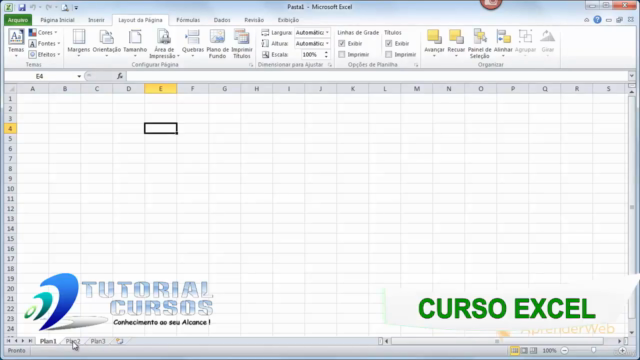Click the Agrupar group button
This screenshot has width=640, height=360.
click(525, 42)
